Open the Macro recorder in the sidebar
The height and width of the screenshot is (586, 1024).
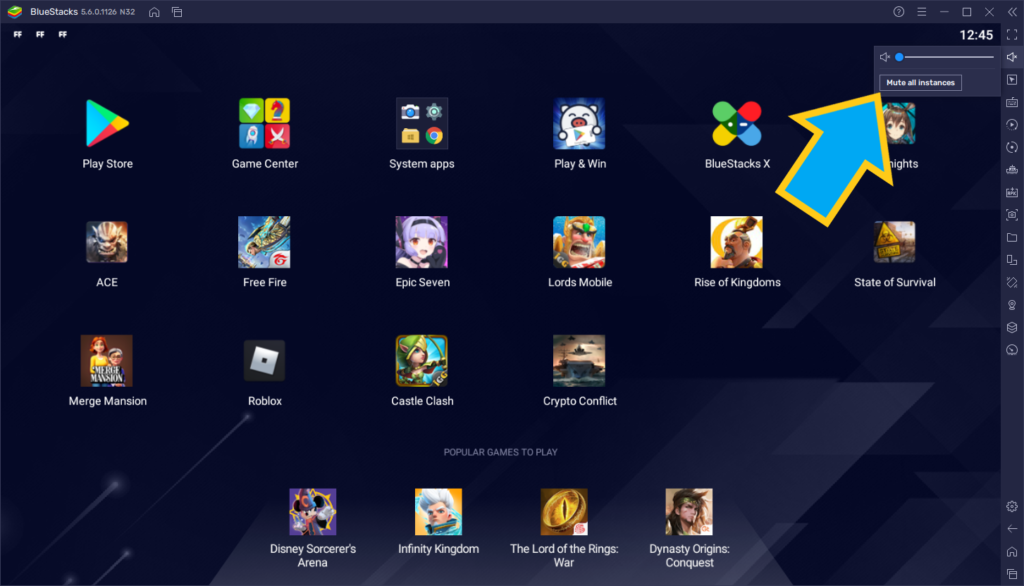1012,125
